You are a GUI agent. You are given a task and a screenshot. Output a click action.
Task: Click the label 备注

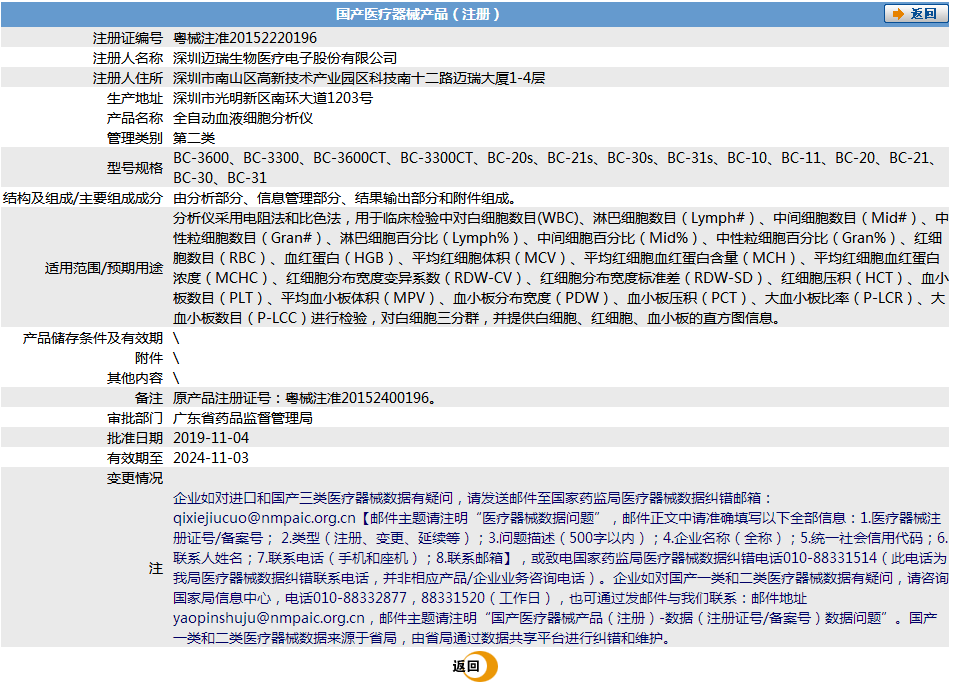(149, 398)
